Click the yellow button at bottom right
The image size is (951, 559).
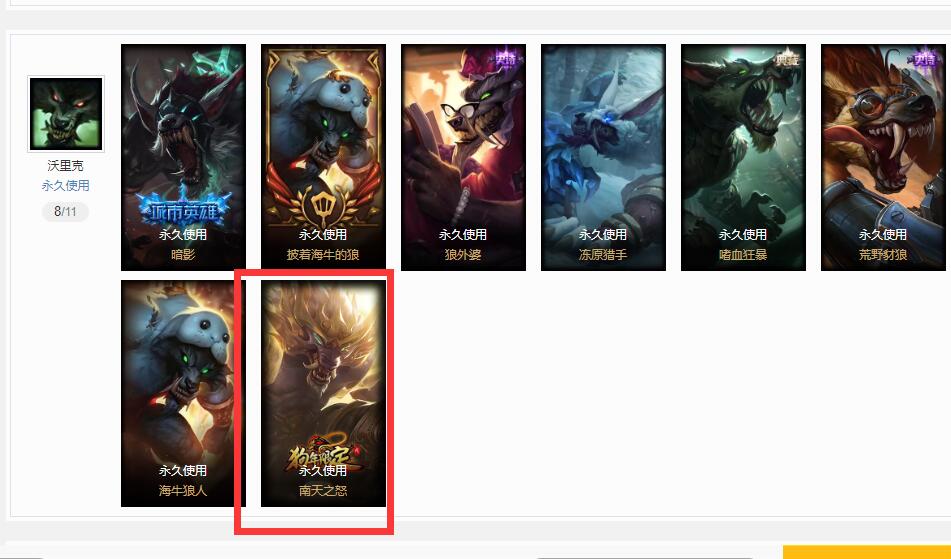coord(867,552)
